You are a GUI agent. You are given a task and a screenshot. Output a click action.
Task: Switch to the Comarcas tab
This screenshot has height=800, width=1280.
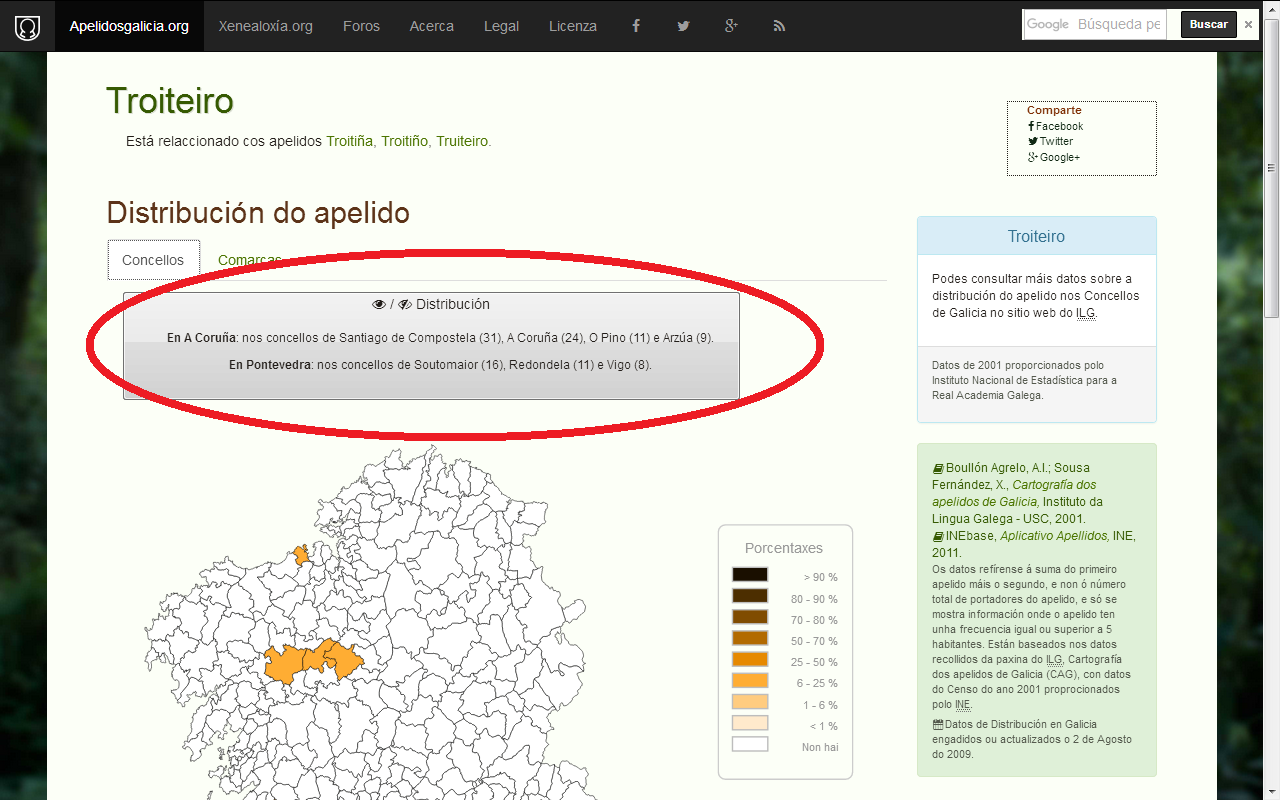tap(249, 260)
